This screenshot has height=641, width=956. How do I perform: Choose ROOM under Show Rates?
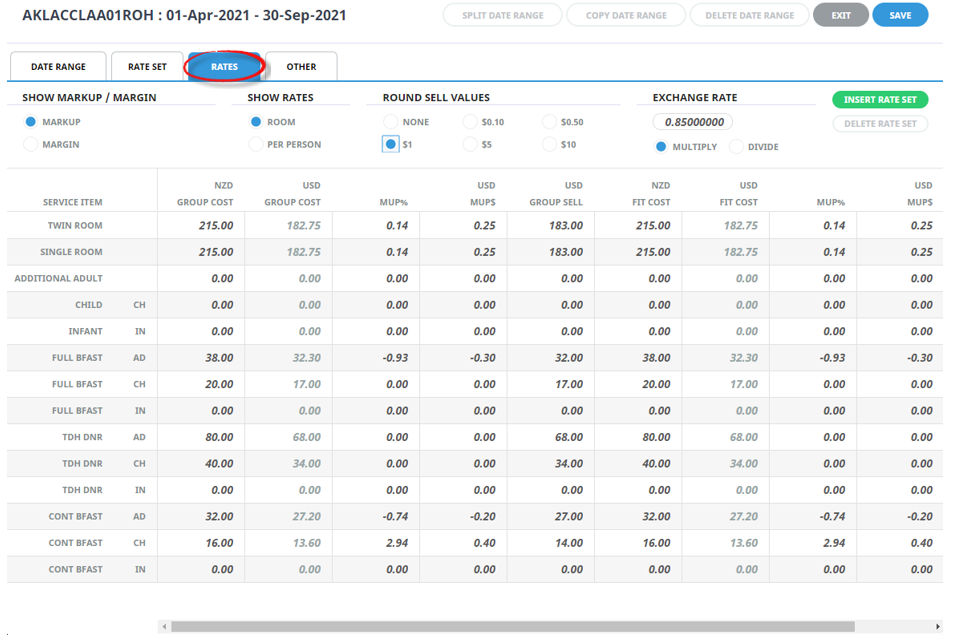[256, 122]
